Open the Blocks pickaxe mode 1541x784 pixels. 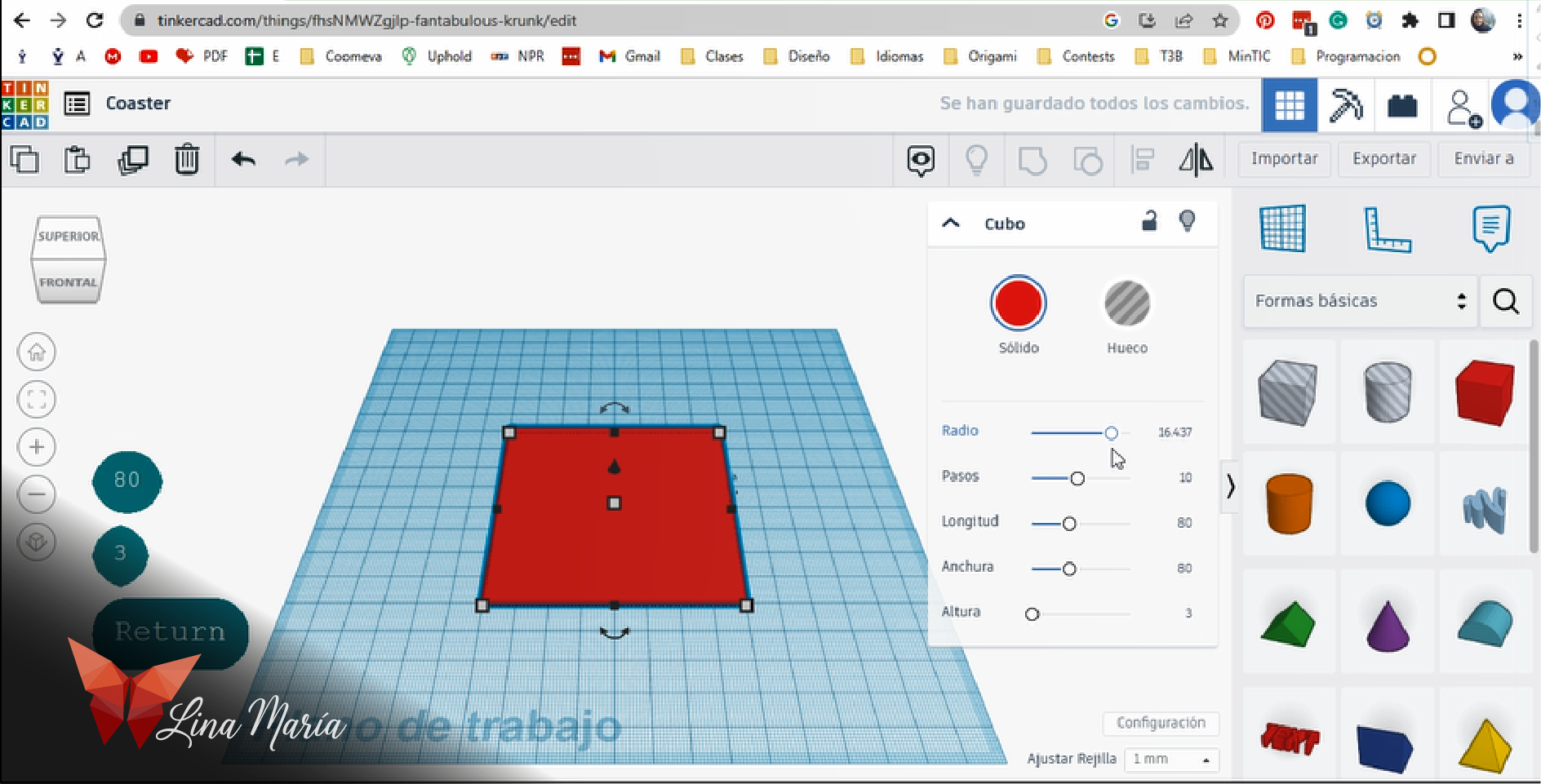1346,105
